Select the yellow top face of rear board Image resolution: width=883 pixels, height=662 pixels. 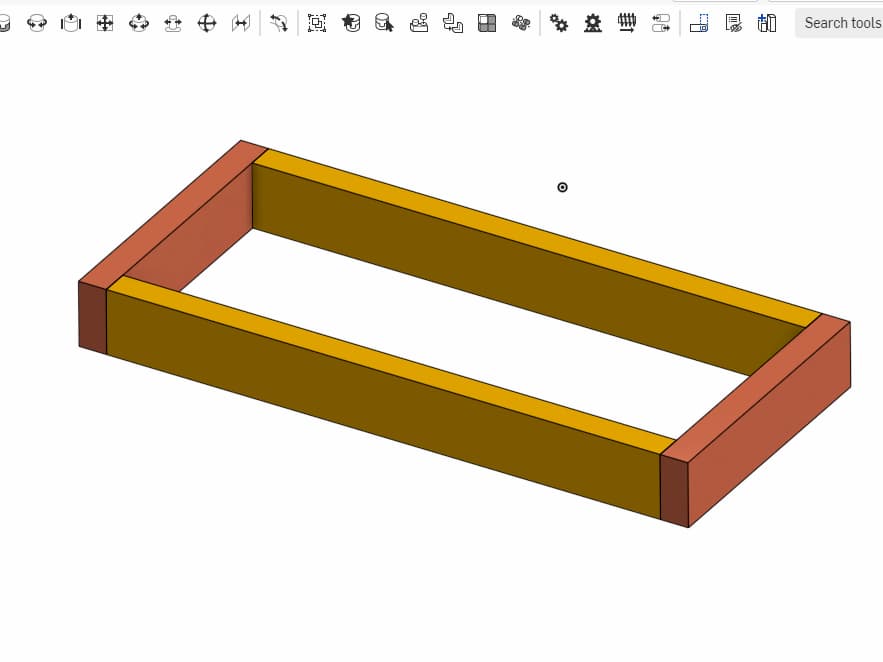tap(538, 238)
